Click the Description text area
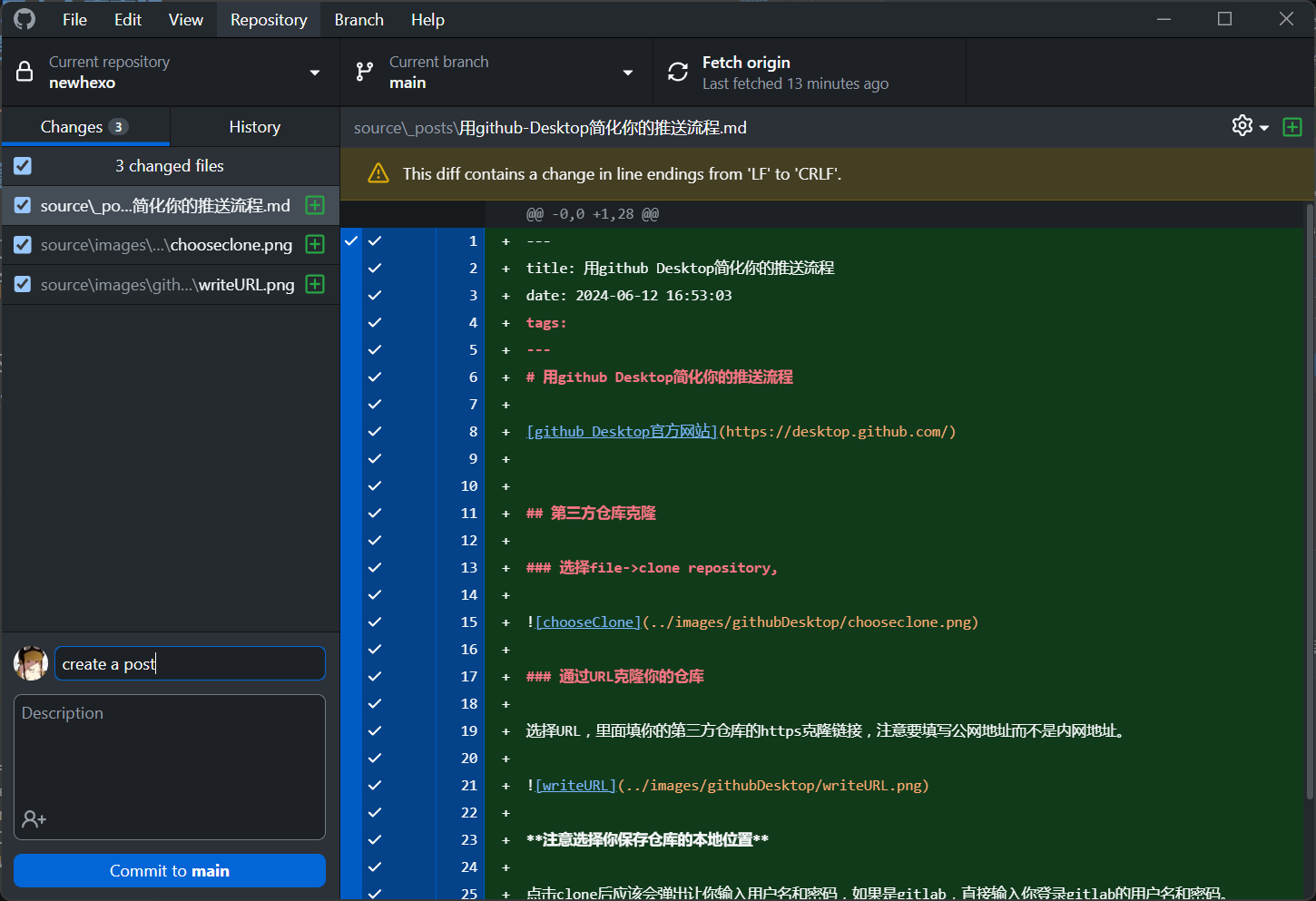1316x901 pixels. point(170,767)
